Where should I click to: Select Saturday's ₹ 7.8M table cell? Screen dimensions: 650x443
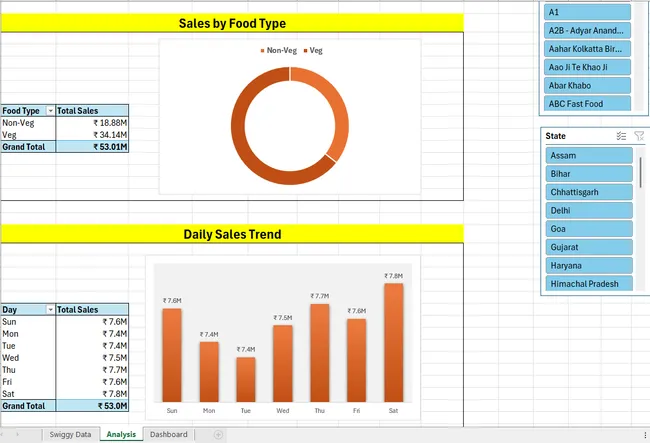[x=92, y=394]
